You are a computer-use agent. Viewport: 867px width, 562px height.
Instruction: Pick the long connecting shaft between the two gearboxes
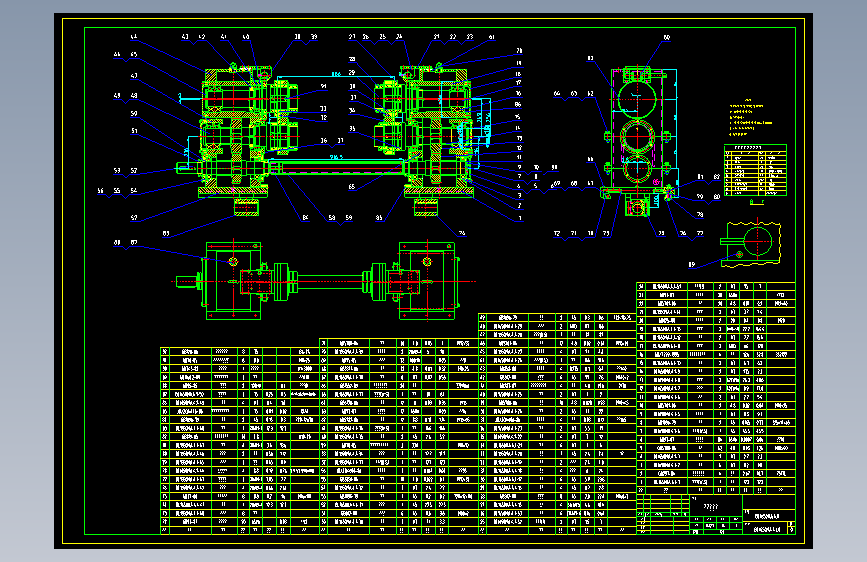click(x=338, y=167)
